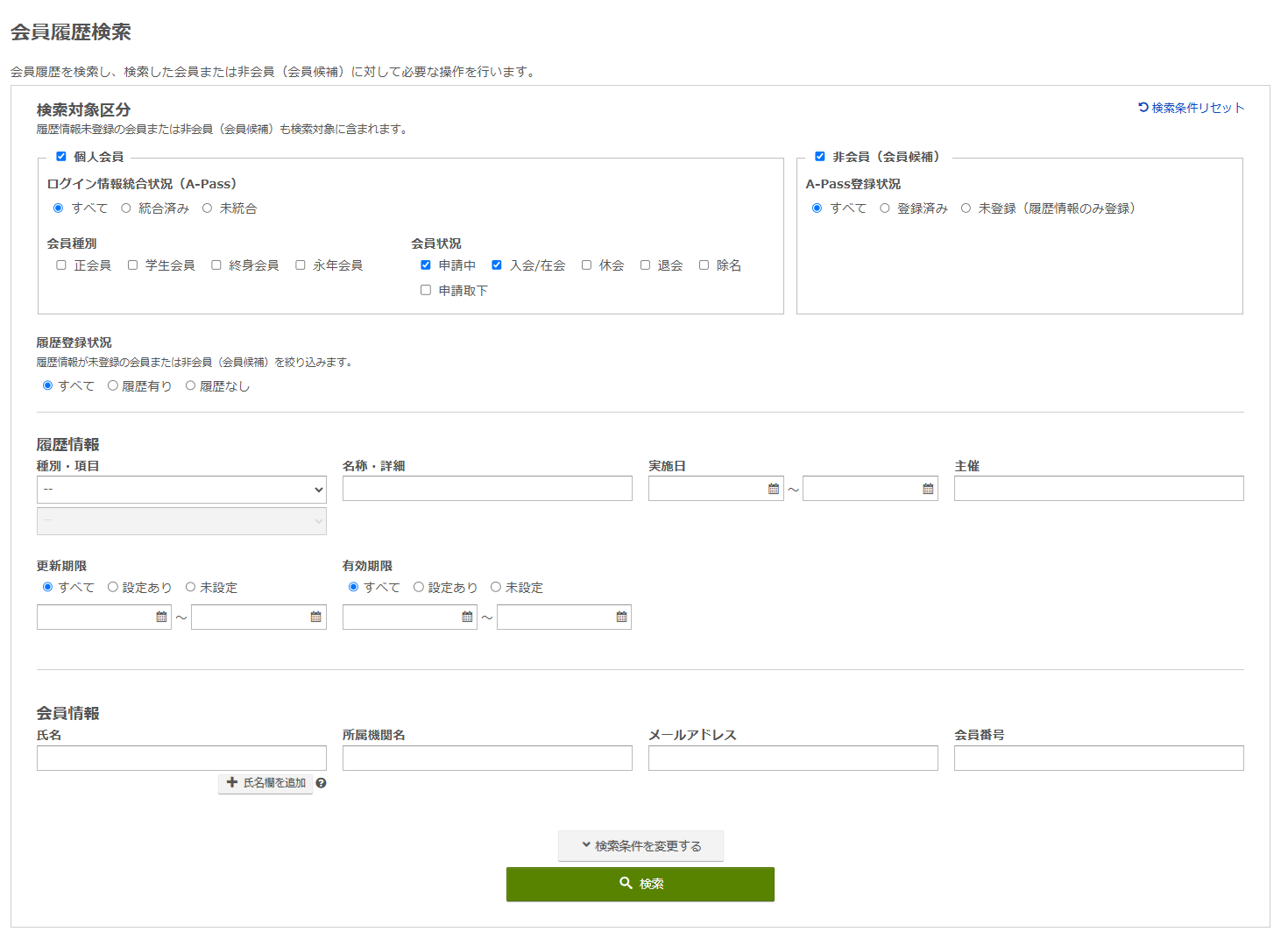Click the メールアドレス input field
Screen dimensions: 1288x939
point(793,758)
